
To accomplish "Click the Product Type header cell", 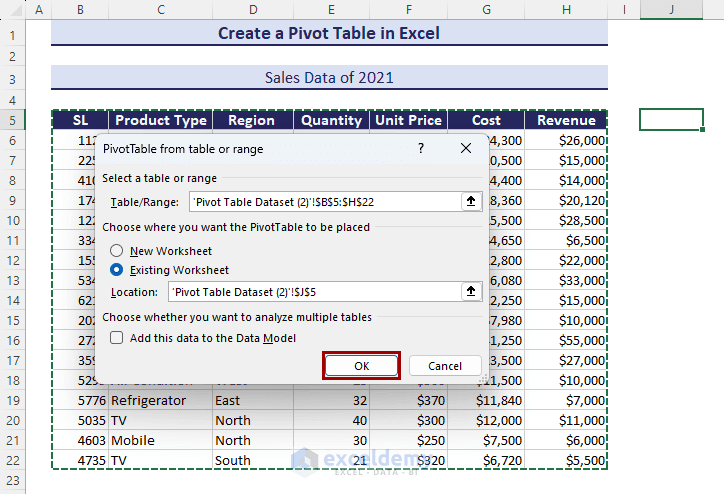I will coord(161,120).
